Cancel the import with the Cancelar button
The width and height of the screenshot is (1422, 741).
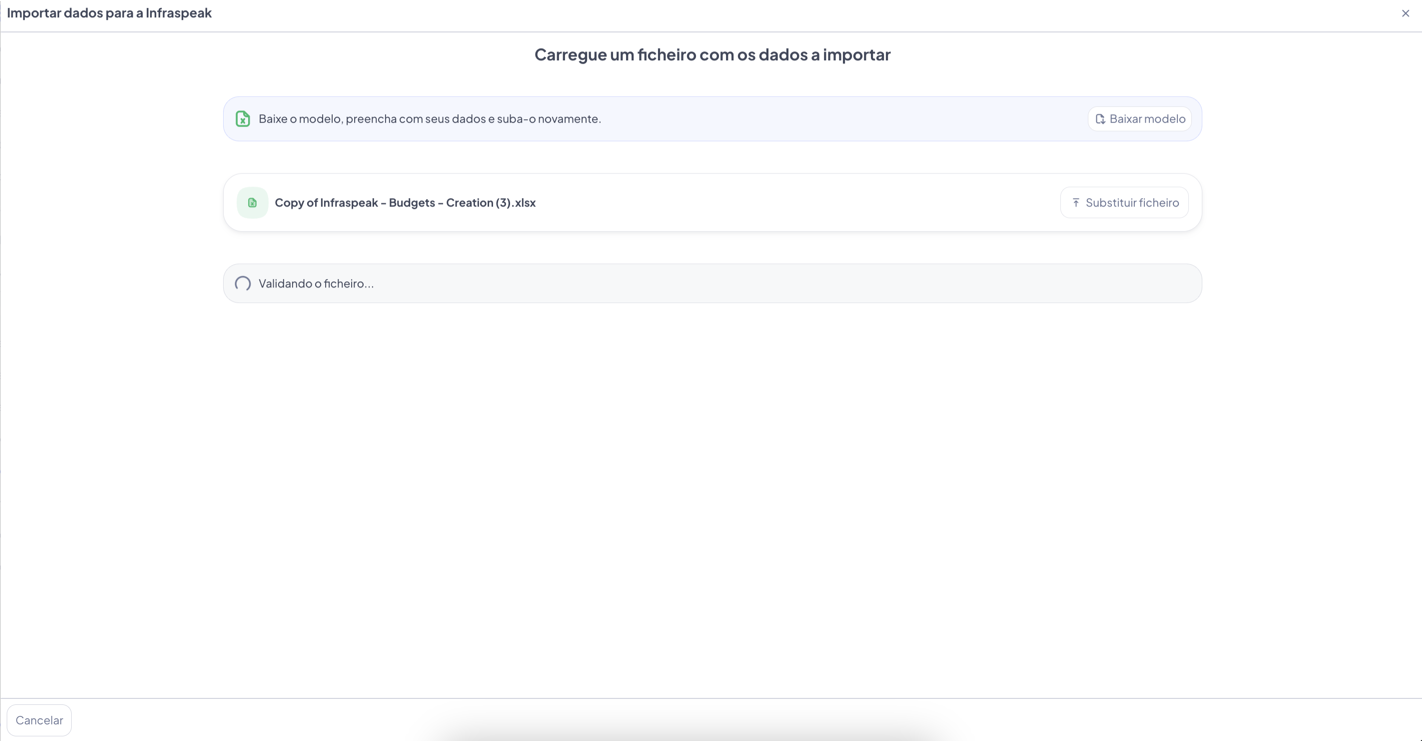pyautogui.click(x=39, y=720)
